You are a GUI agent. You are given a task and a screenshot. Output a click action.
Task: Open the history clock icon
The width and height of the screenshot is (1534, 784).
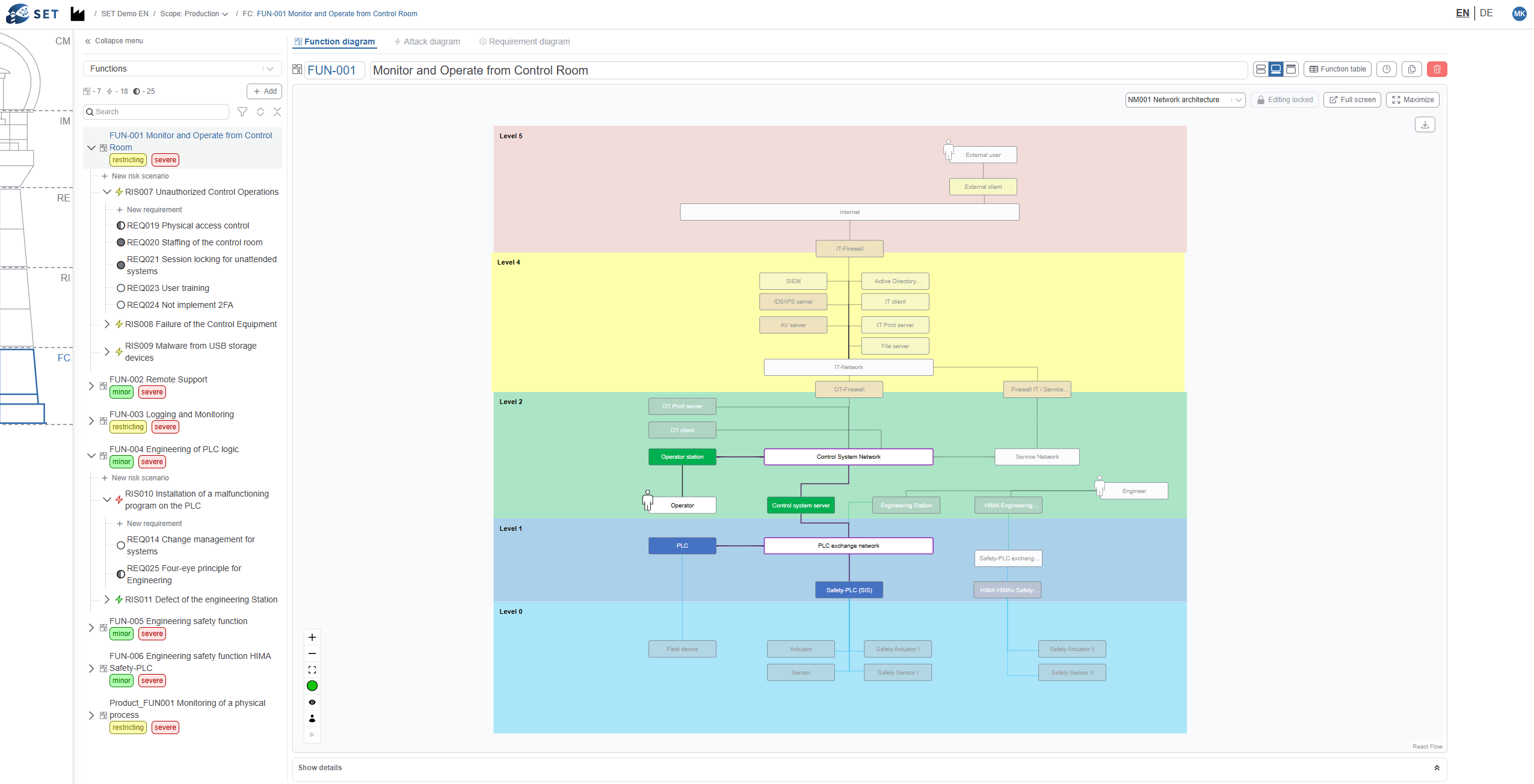(x=1387, y=69)
